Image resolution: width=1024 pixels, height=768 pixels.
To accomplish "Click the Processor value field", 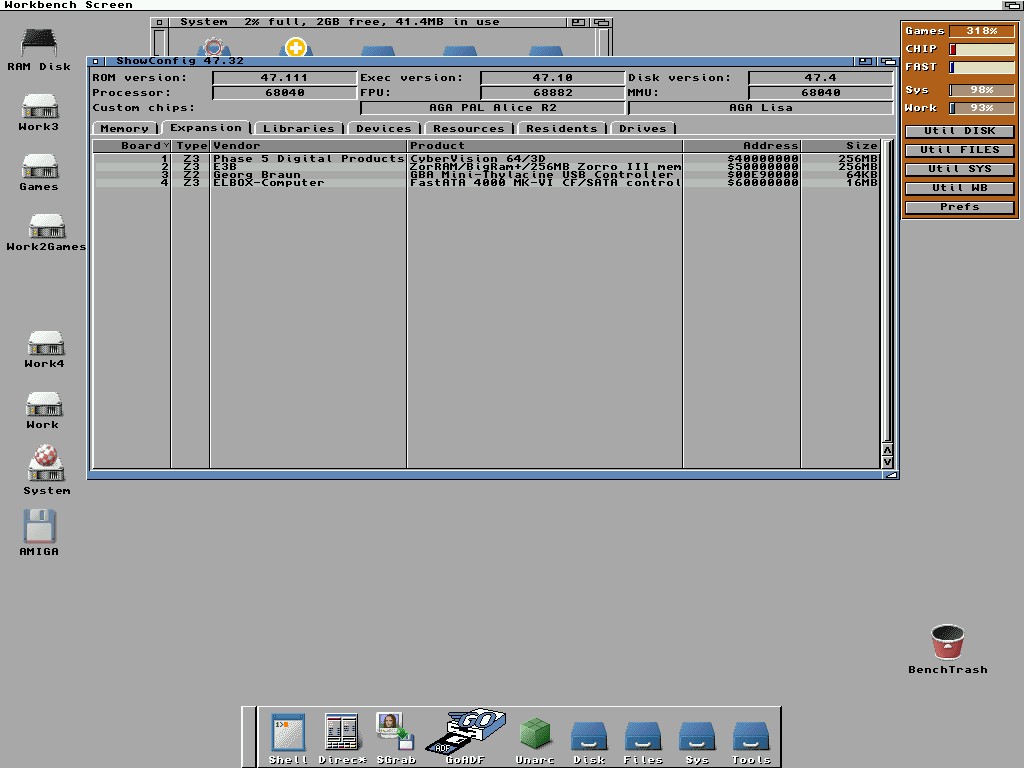I will 284,93.
